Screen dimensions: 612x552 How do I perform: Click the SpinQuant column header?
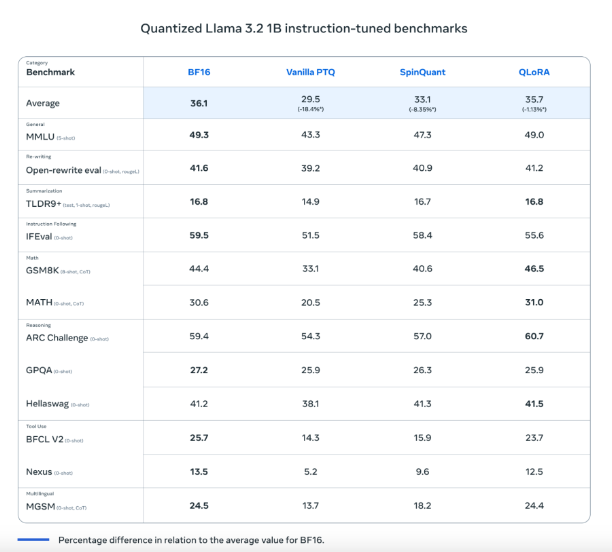pyautogui.click(x=422, y=72)
